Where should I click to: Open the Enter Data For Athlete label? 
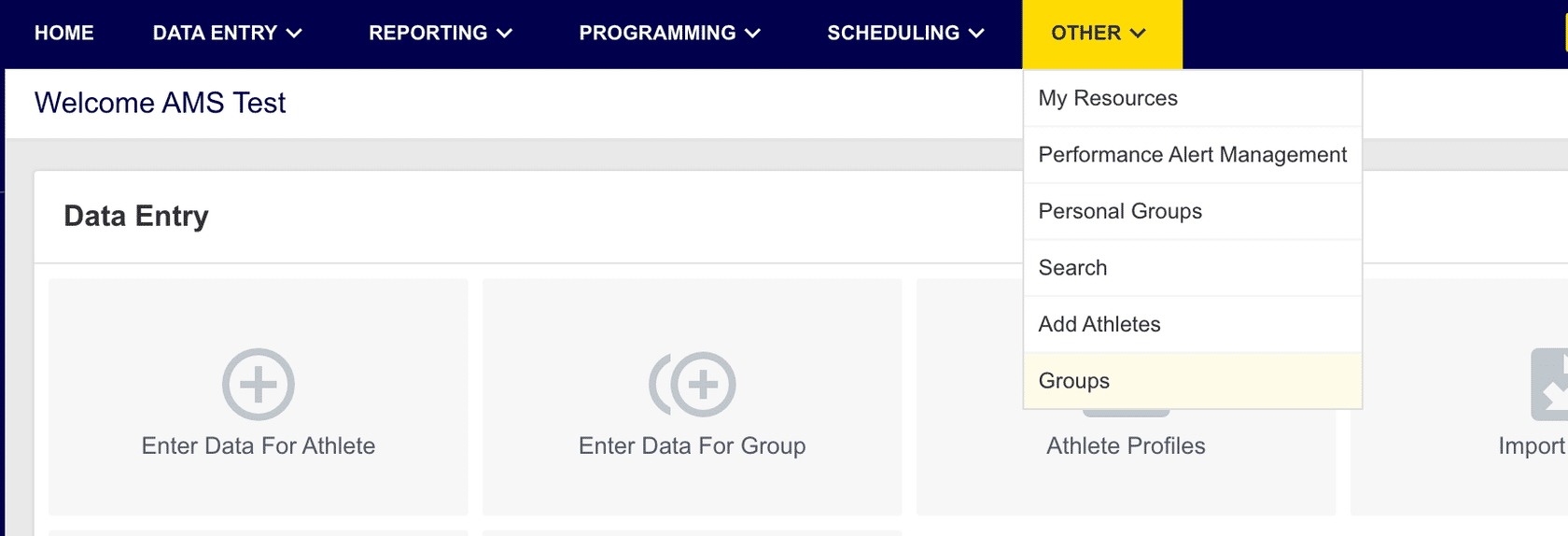click(259, 446)
